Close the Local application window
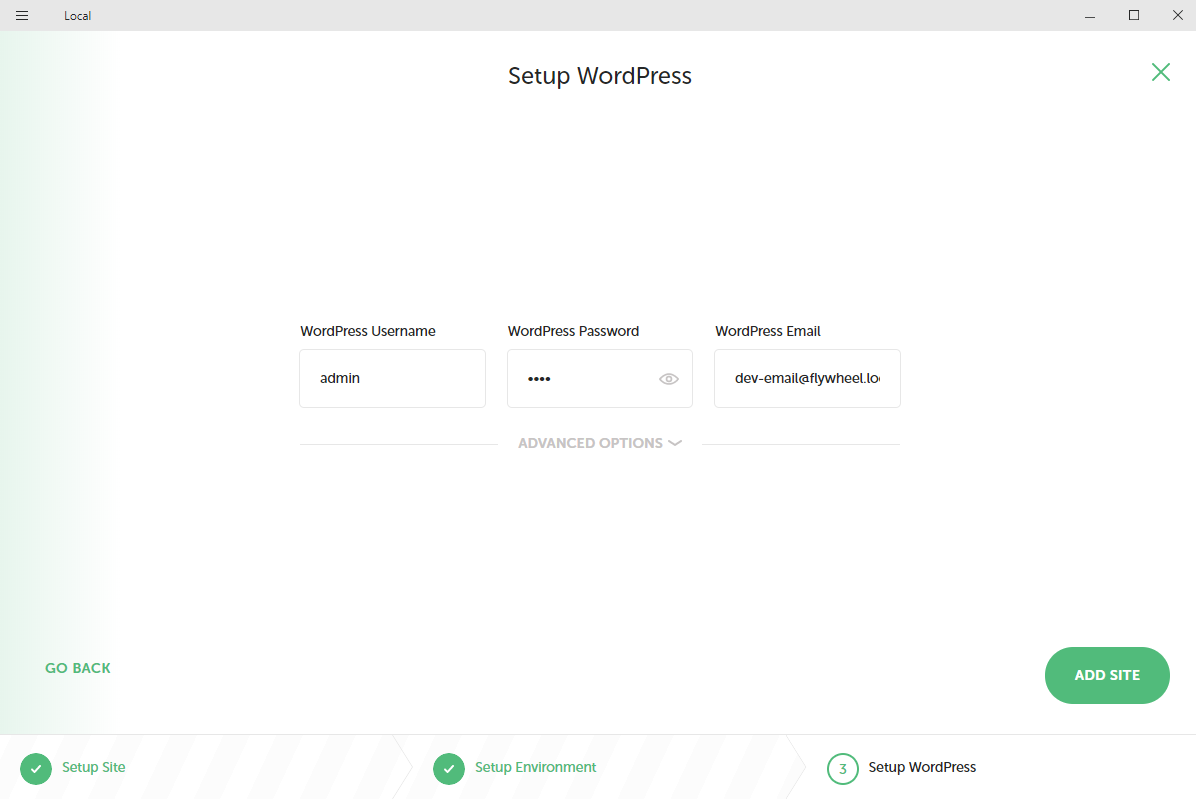Screen dimensions: 1196x799 tap(1177, 16)
